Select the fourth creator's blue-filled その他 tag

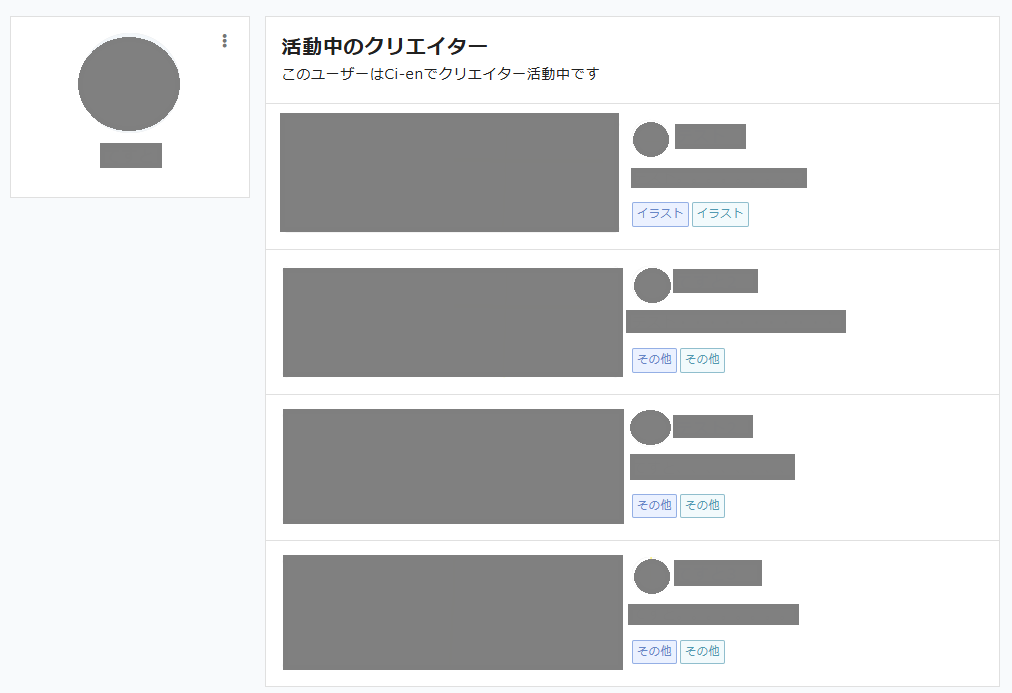[x=654, y=652]
